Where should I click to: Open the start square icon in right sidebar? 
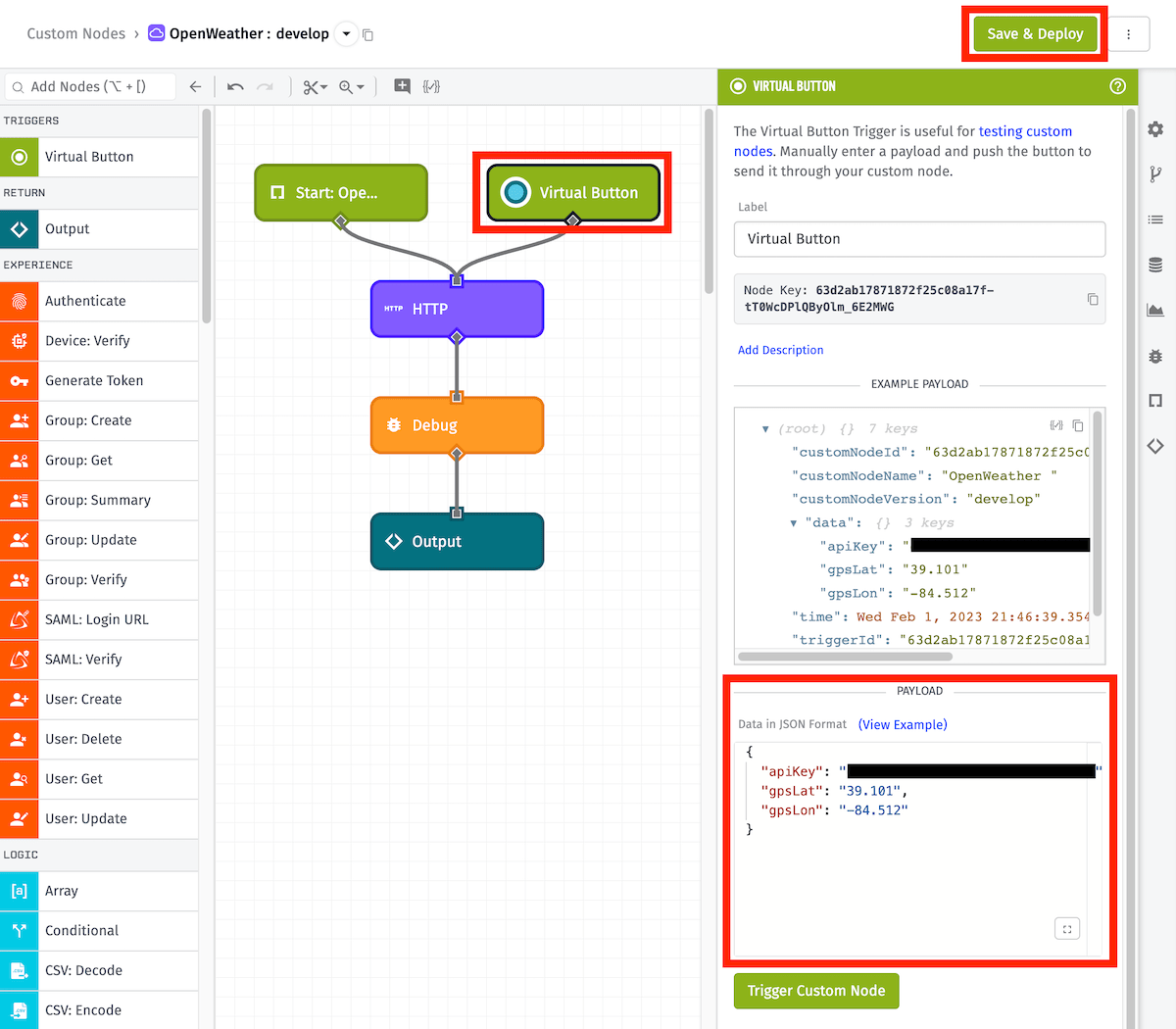[x=1155, y=401]
